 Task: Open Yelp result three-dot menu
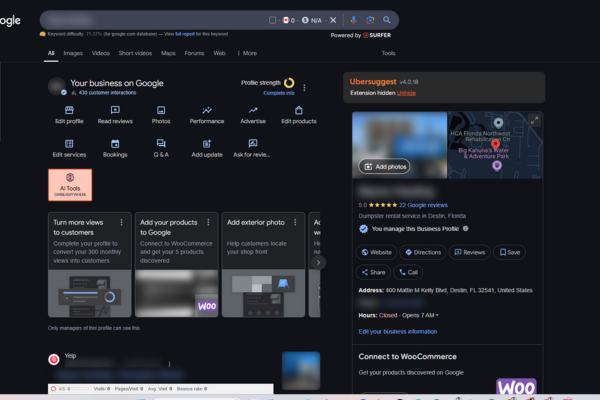pyautogui.click(x=169, y=364)
